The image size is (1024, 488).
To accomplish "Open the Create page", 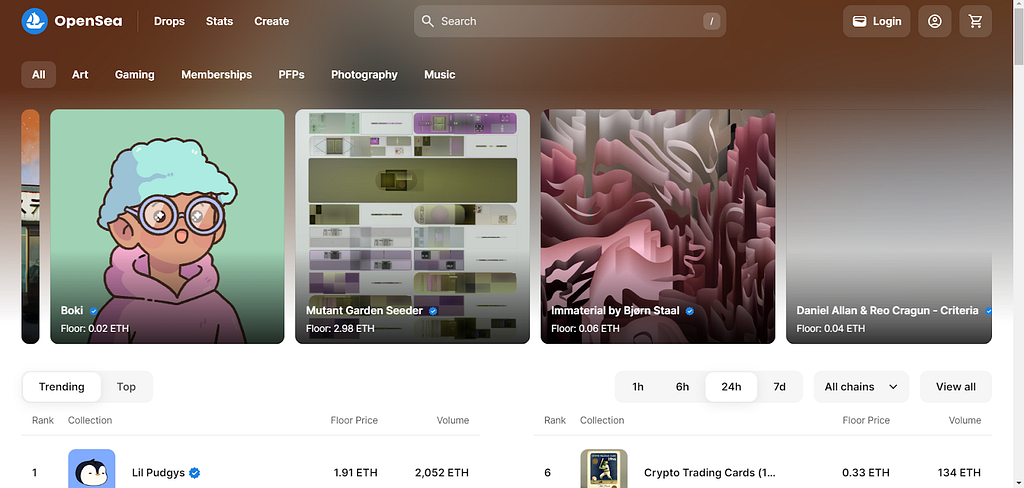I will tap(272, 22).
